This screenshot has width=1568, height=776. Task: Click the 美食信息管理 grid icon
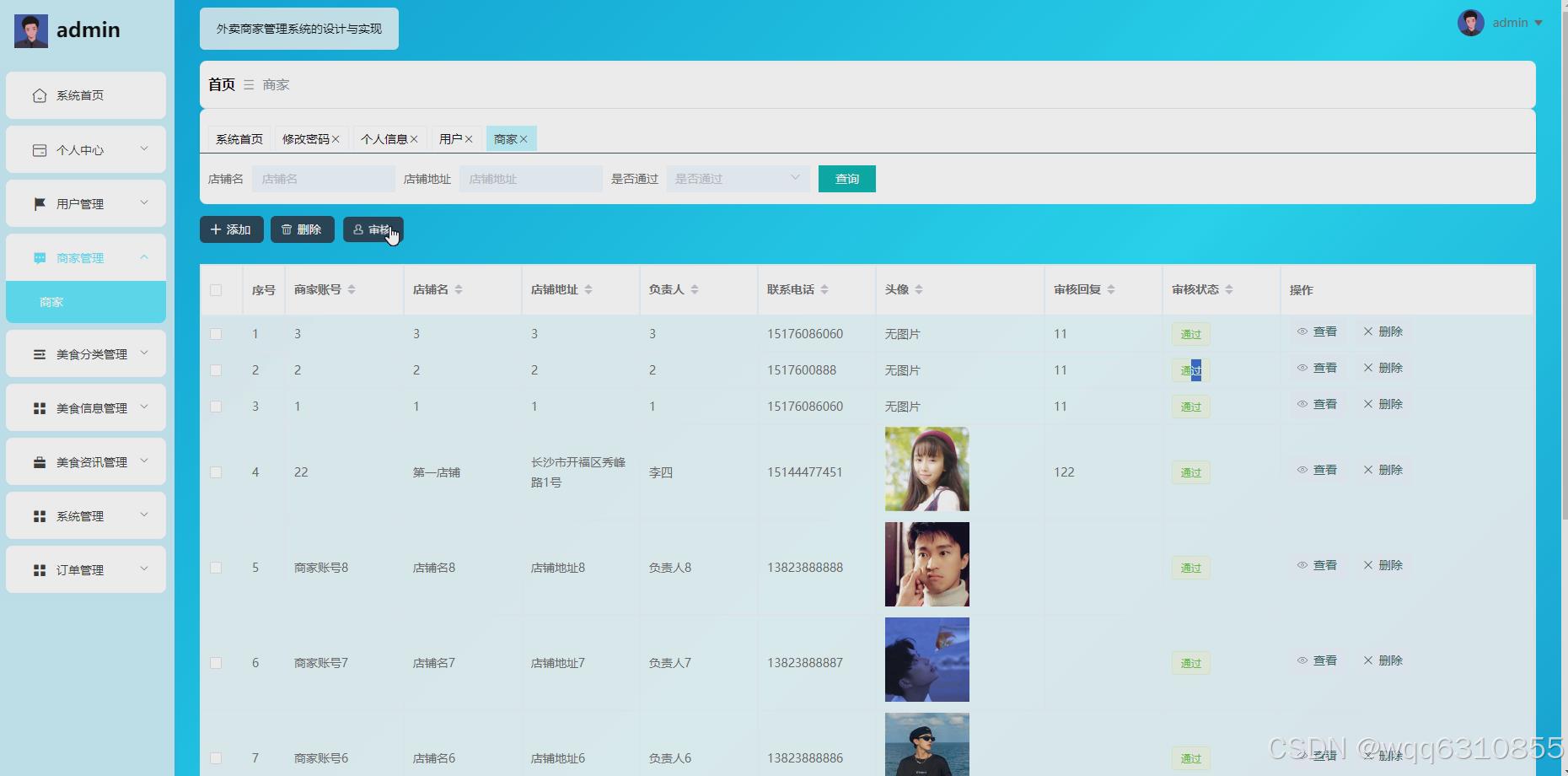[39, 407]
